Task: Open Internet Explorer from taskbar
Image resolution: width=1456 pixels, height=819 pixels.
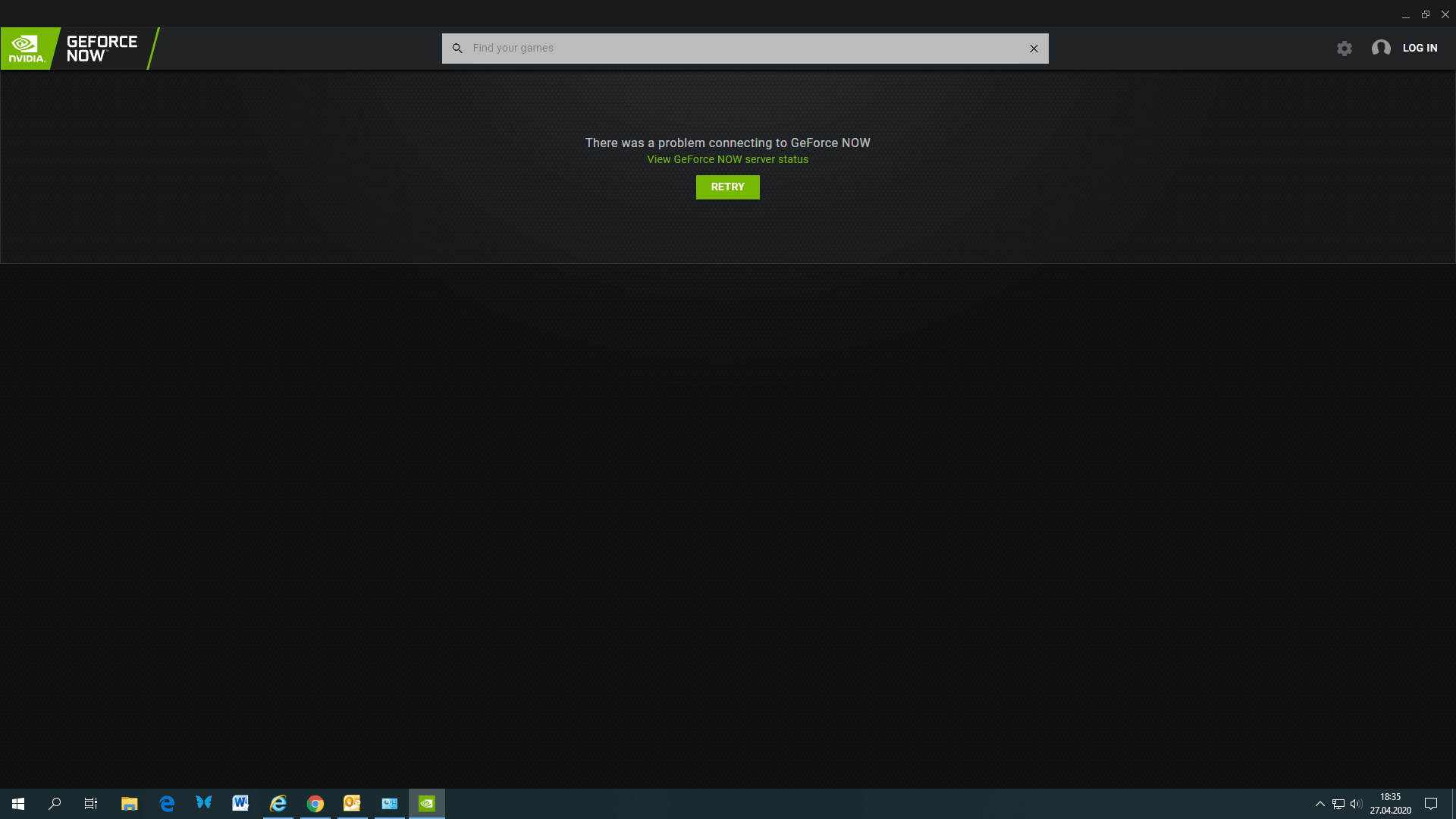Action: click(278, 804)
